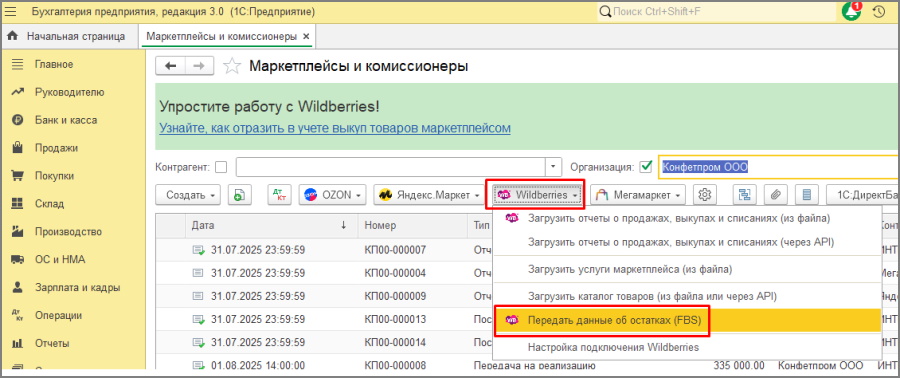Screen dimensions: 900x378
Task: Select Передать данные об остатках (FBS)
Action: (686, 320)
